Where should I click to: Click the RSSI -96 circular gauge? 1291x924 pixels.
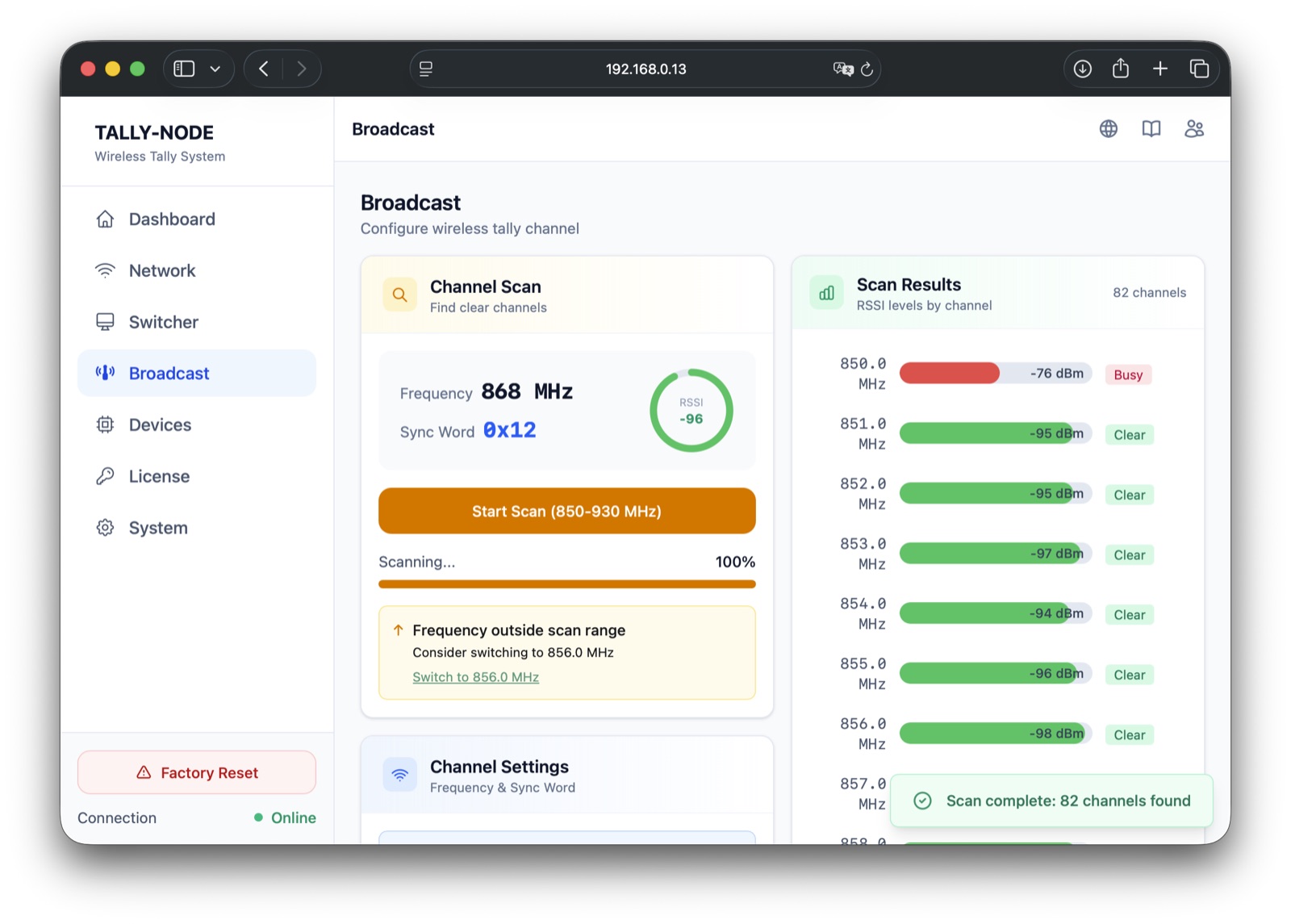click(691, 411)
